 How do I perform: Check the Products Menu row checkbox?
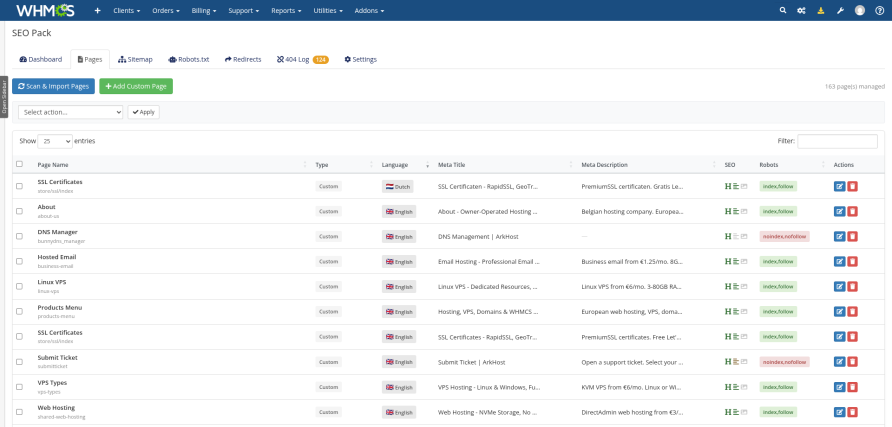(19, 312)
